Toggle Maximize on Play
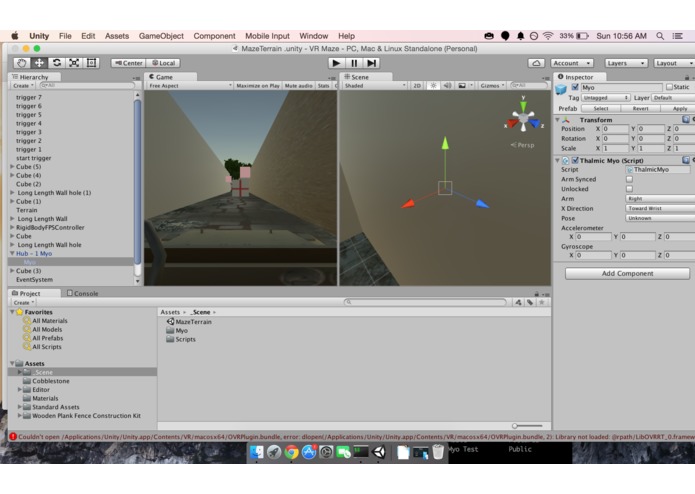The image size is (695, 494). 258,86
